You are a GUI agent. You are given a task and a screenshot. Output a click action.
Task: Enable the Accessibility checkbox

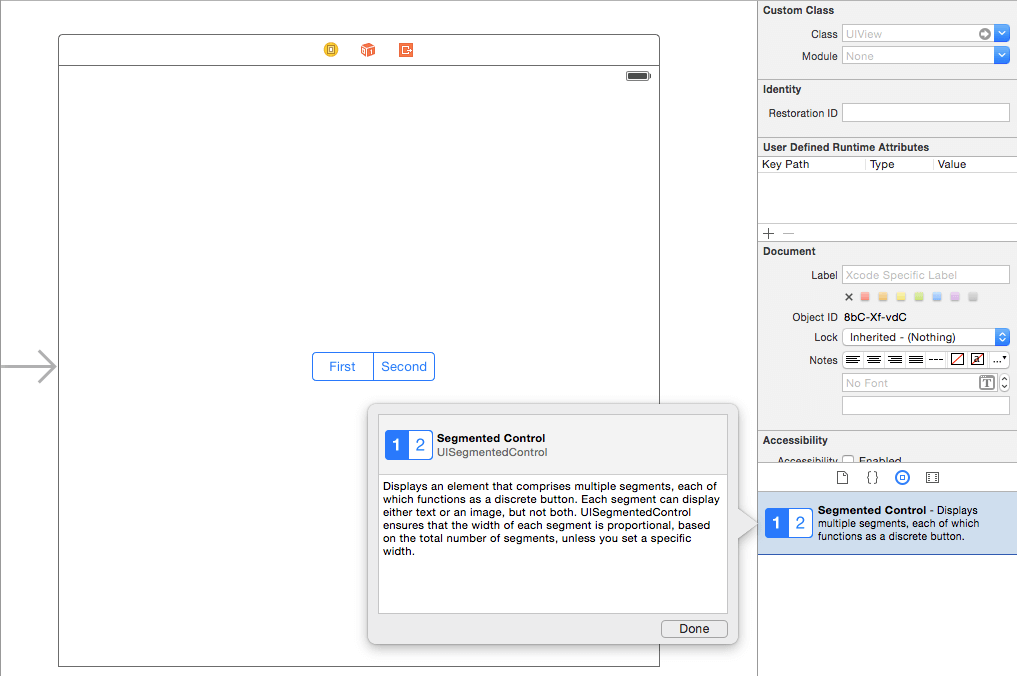pyautogui.click(x=848, y=459)
